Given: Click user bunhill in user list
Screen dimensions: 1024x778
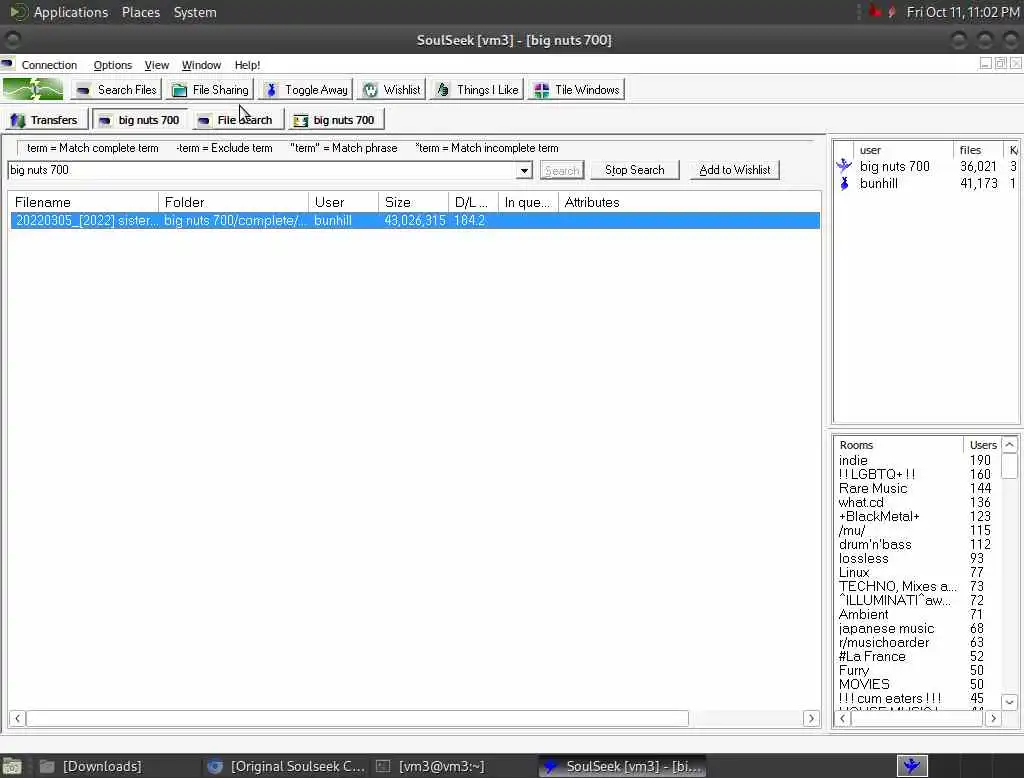Looking at the screenshot, I should (x=878, y=184).
